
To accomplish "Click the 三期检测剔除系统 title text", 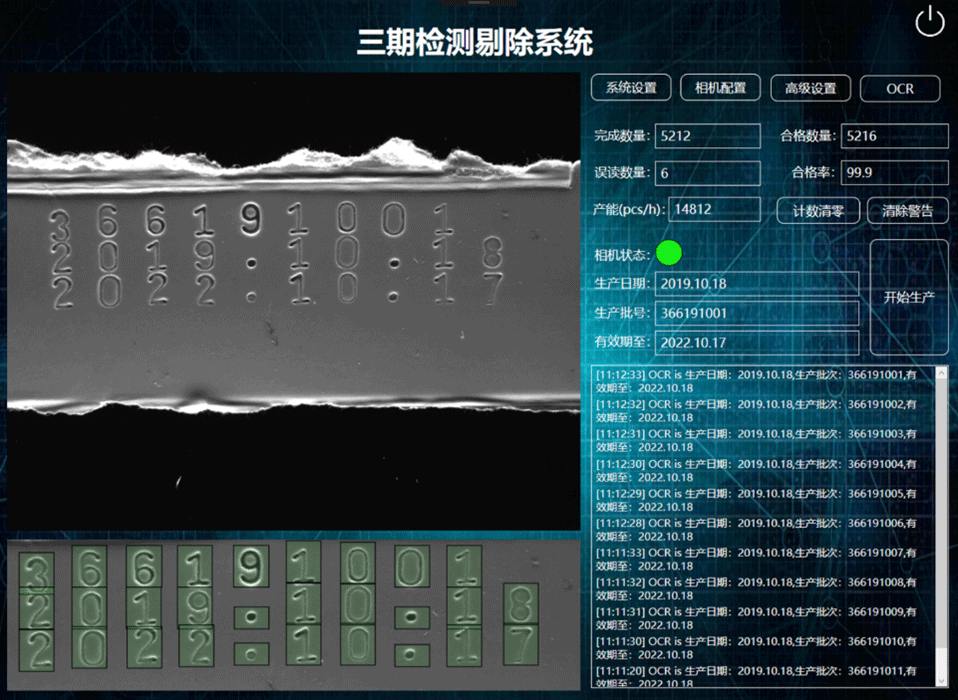I will [x=475, y=42].
